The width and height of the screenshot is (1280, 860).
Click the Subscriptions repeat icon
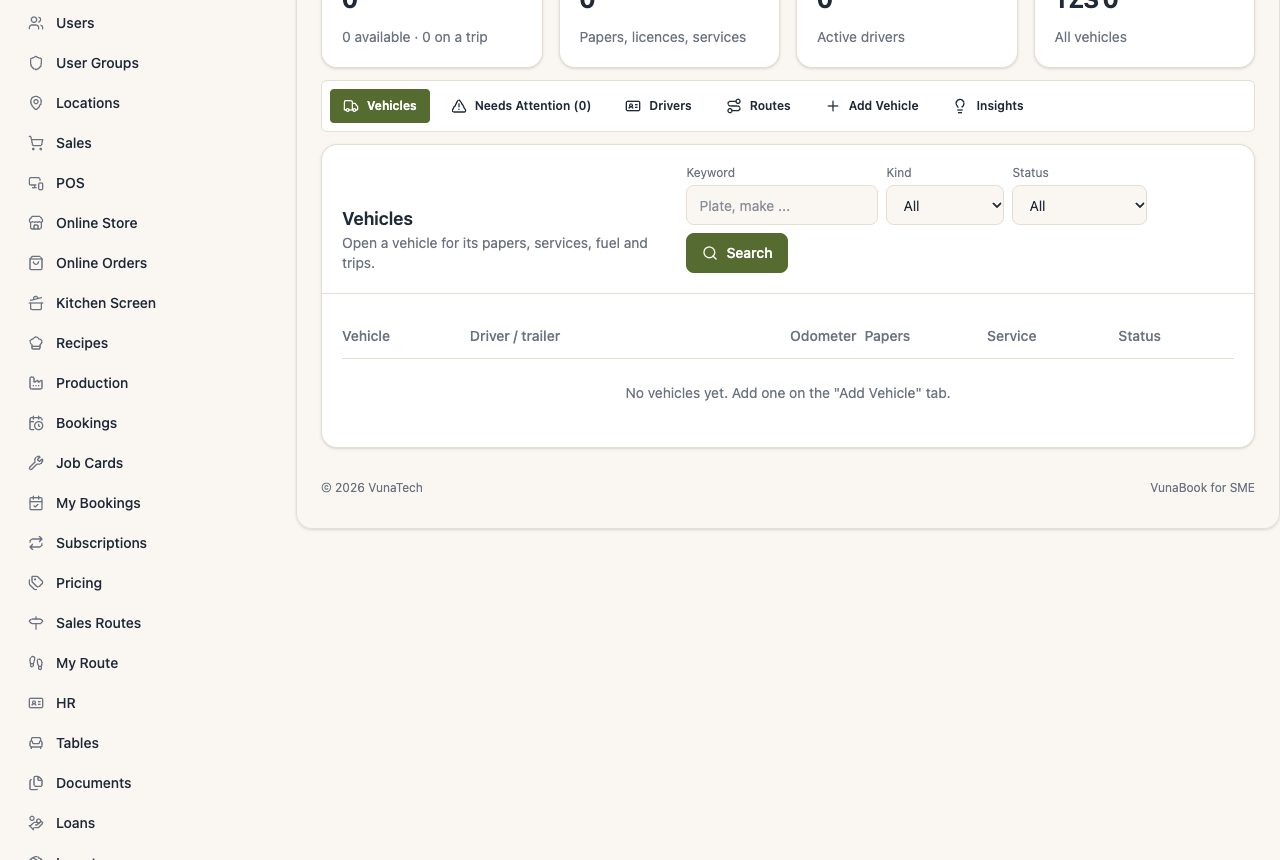(x=36, y=543)
